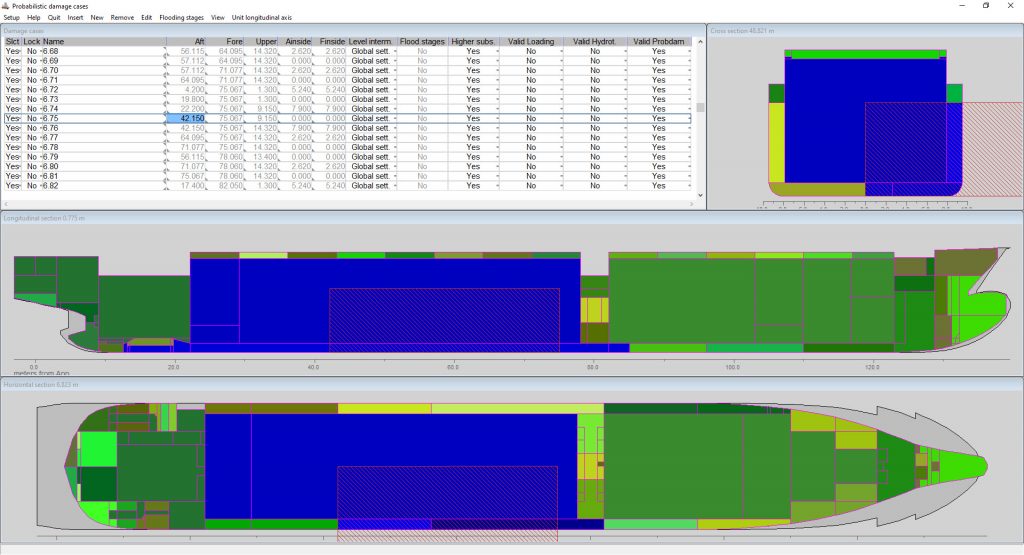1024x555 pixels.
Task: Click the damage cases horizontal scrollbar right arrow
Action: (x=691, y=204)
